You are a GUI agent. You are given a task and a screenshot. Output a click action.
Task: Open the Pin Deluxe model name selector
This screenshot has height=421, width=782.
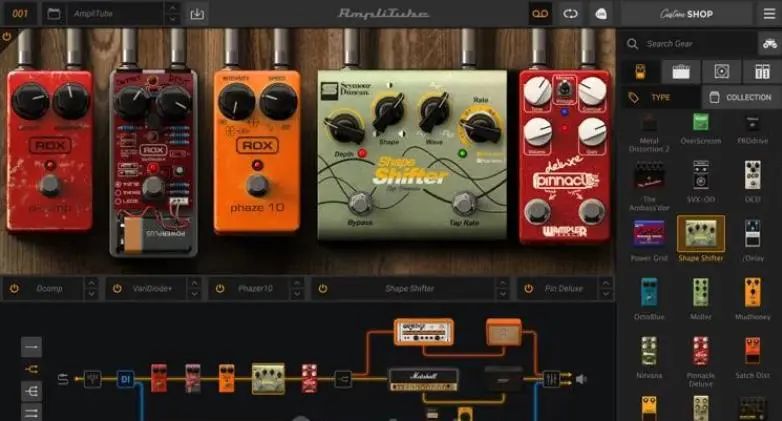point(564,288)
